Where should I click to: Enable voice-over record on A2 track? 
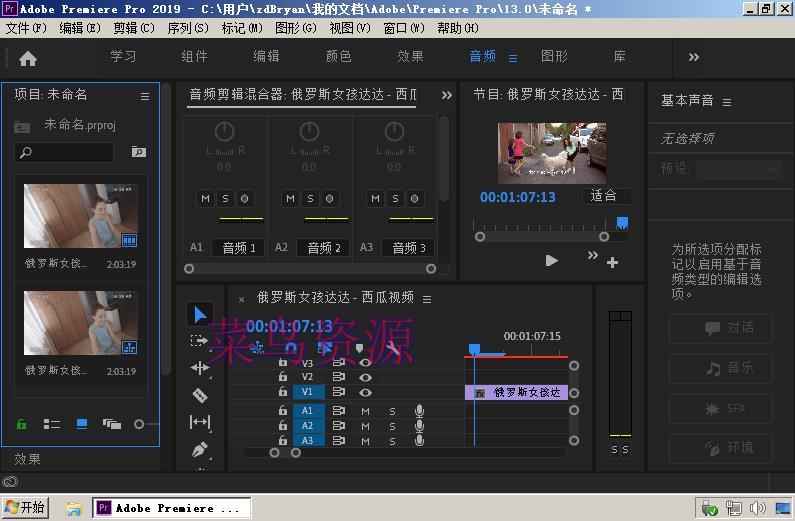pyautogui.click(x=419, y=426)
